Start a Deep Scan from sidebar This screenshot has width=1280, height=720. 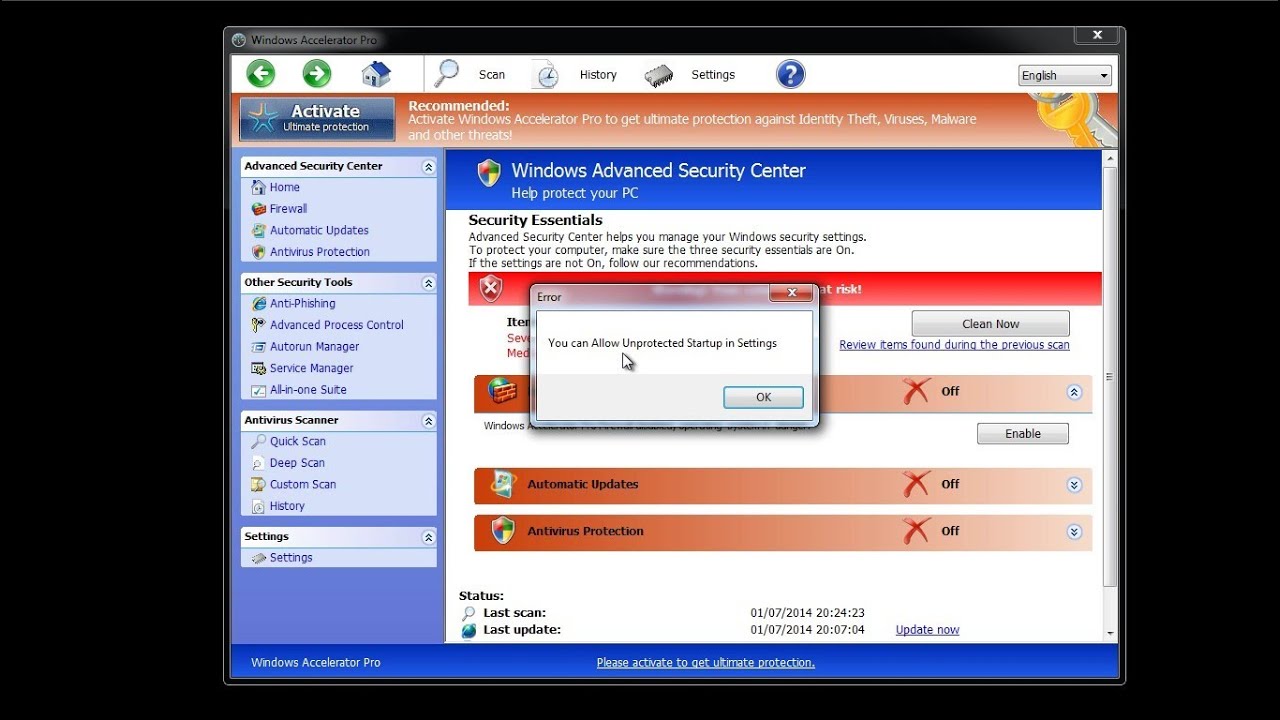tap(297, 463)
